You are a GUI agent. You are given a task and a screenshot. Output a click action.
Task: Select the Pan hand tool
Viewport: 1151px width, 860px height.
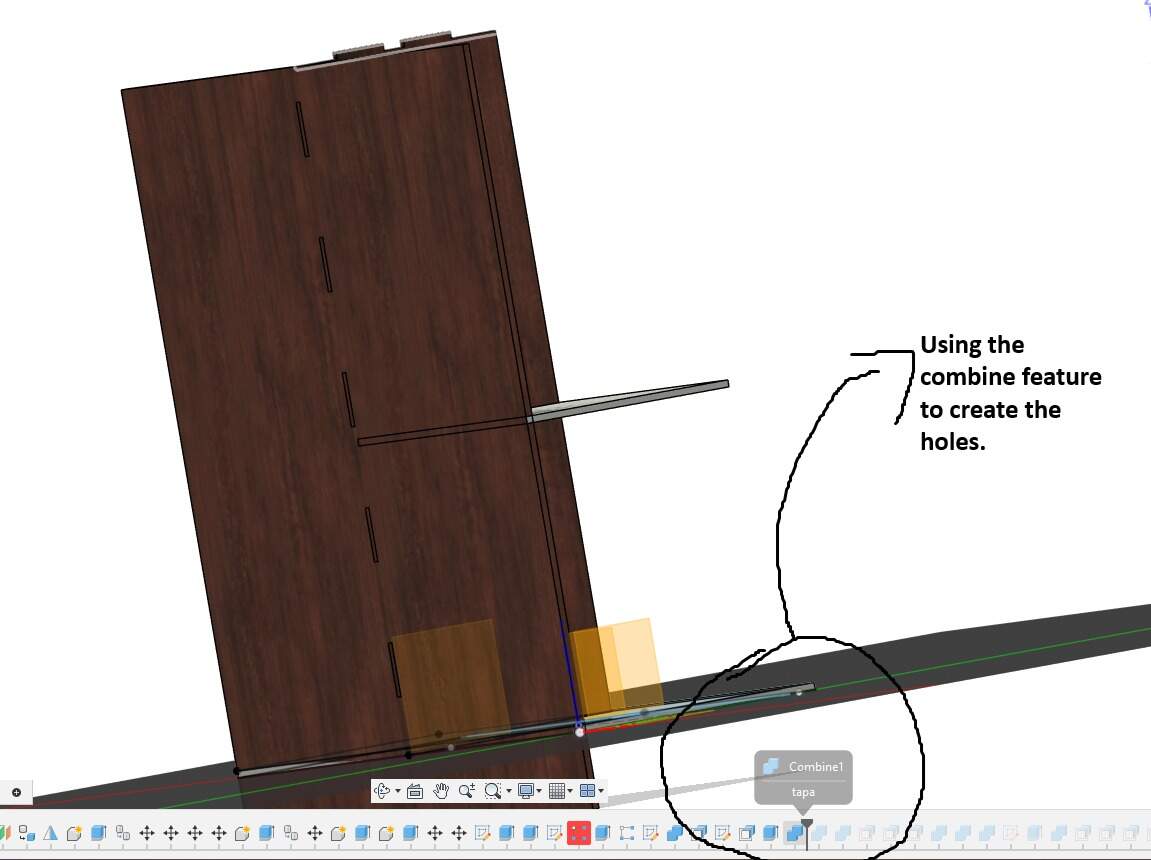[441, 790]
